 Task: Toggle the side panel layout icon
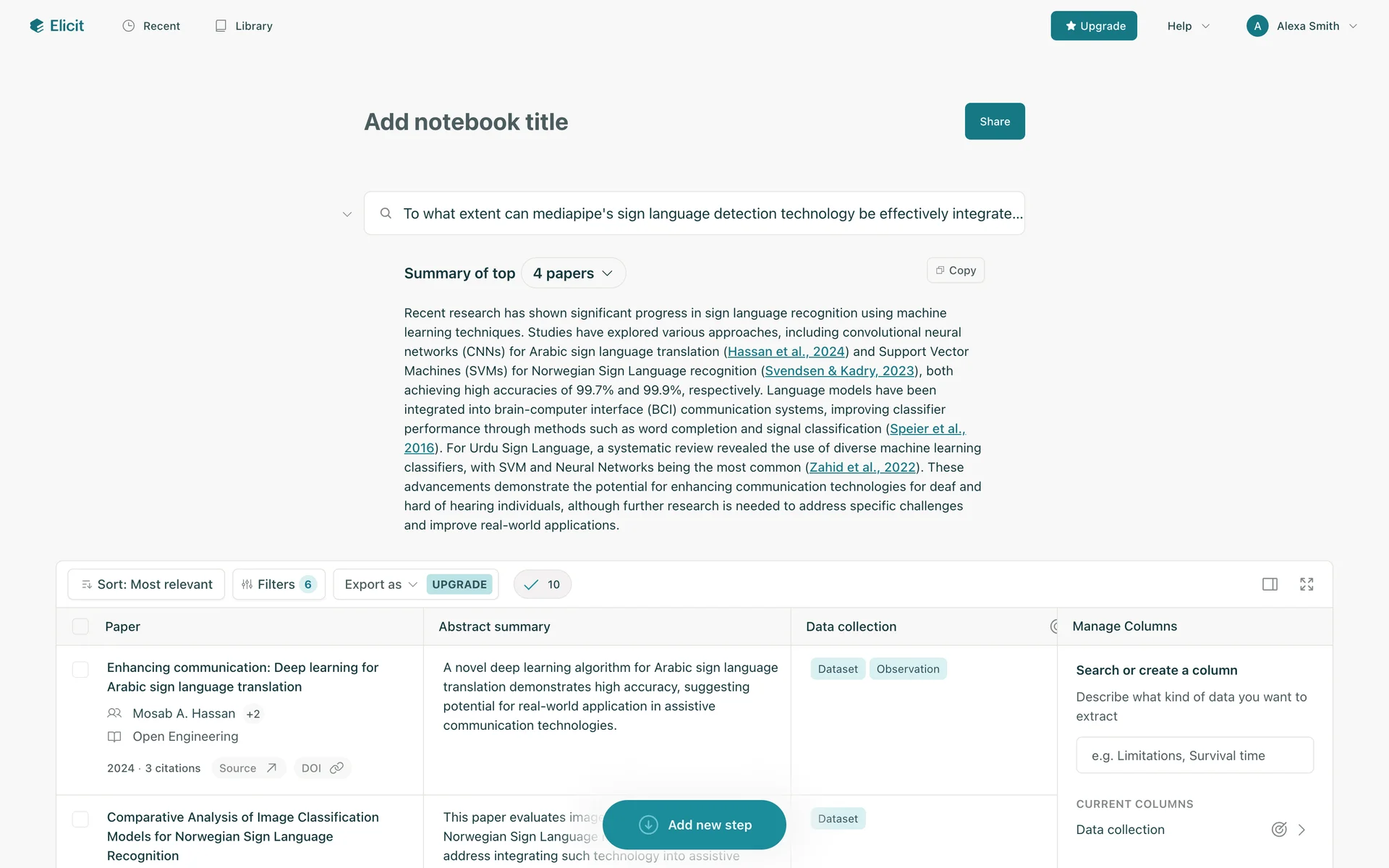[x=1270, y=584]
